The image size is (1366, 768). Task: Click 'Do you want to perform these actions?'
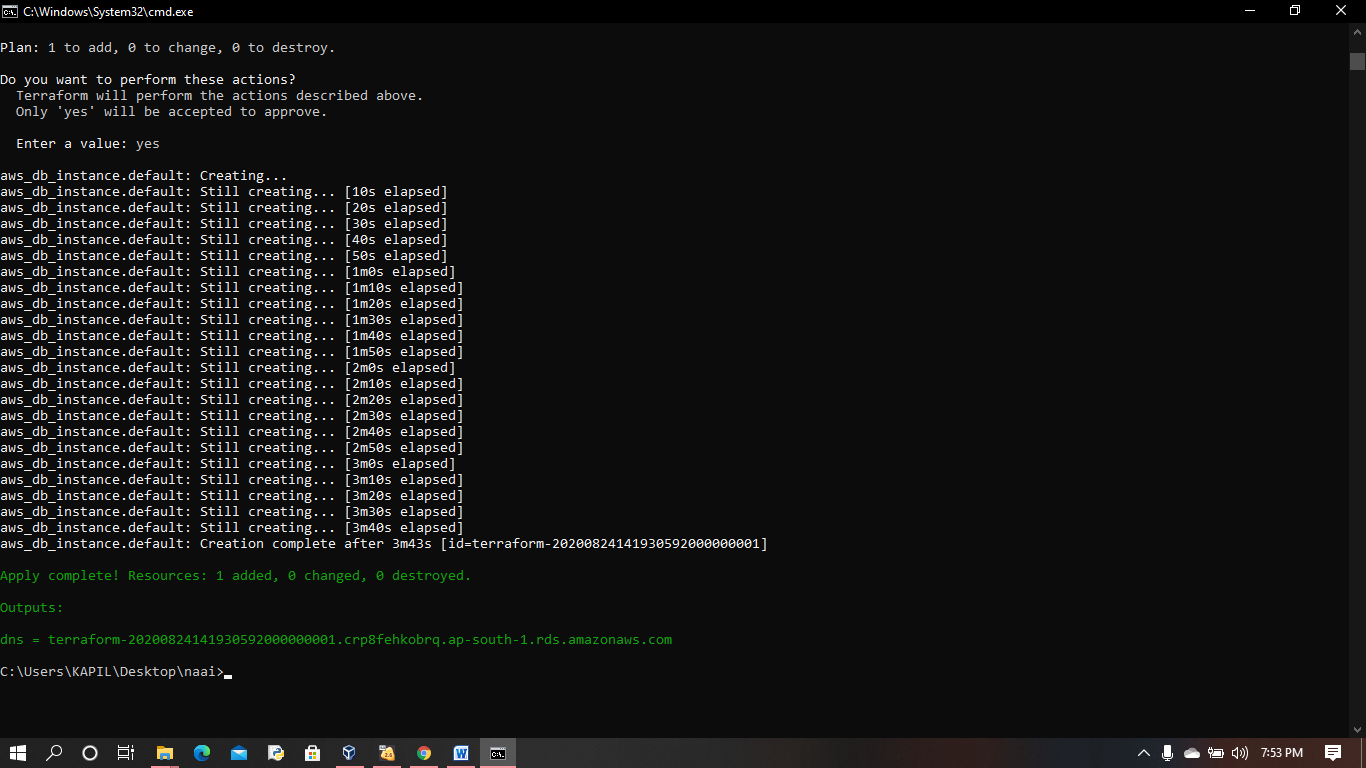point(148,80)
